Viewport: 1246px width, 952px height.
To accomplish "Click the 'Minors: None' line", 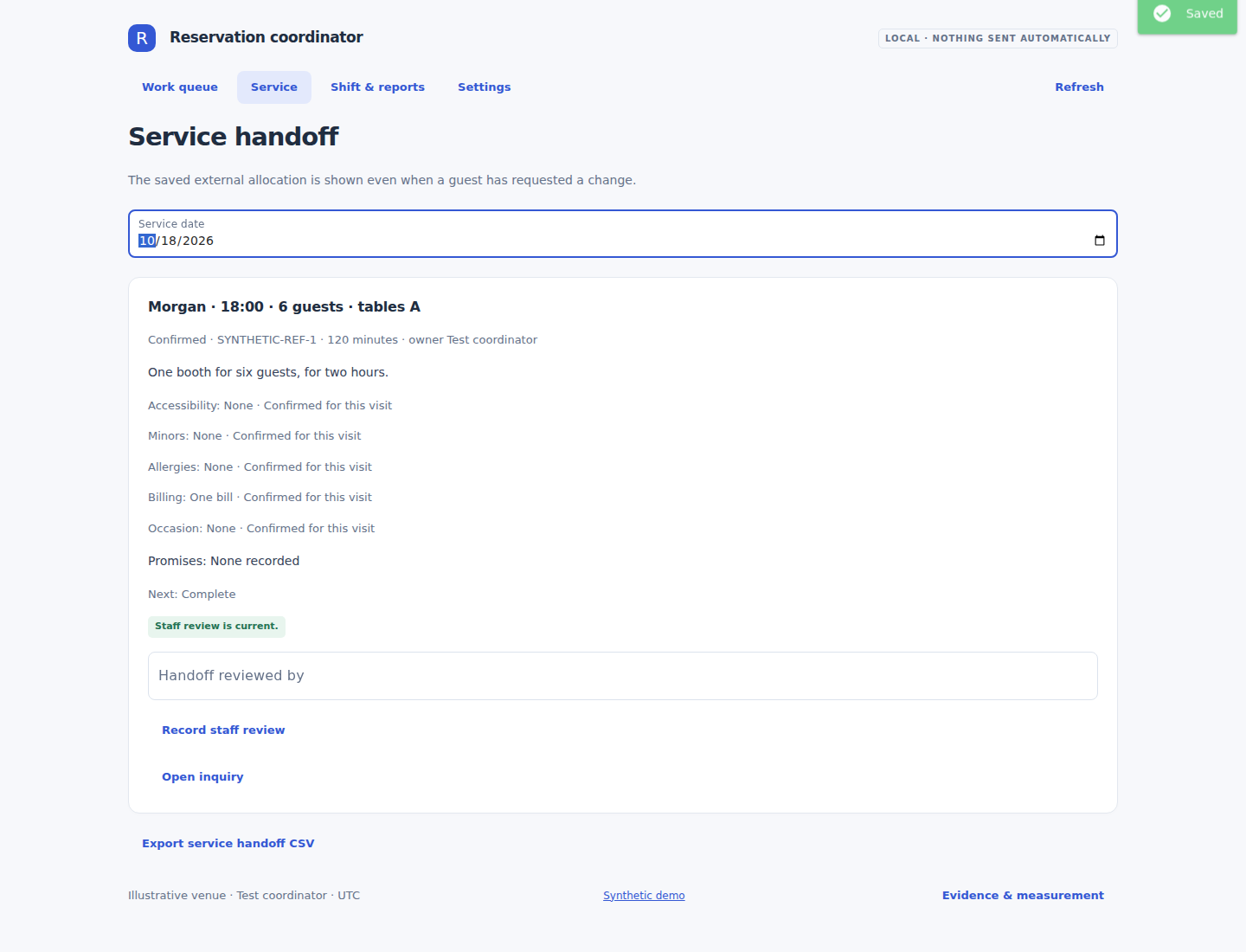I will coord(254,436).
